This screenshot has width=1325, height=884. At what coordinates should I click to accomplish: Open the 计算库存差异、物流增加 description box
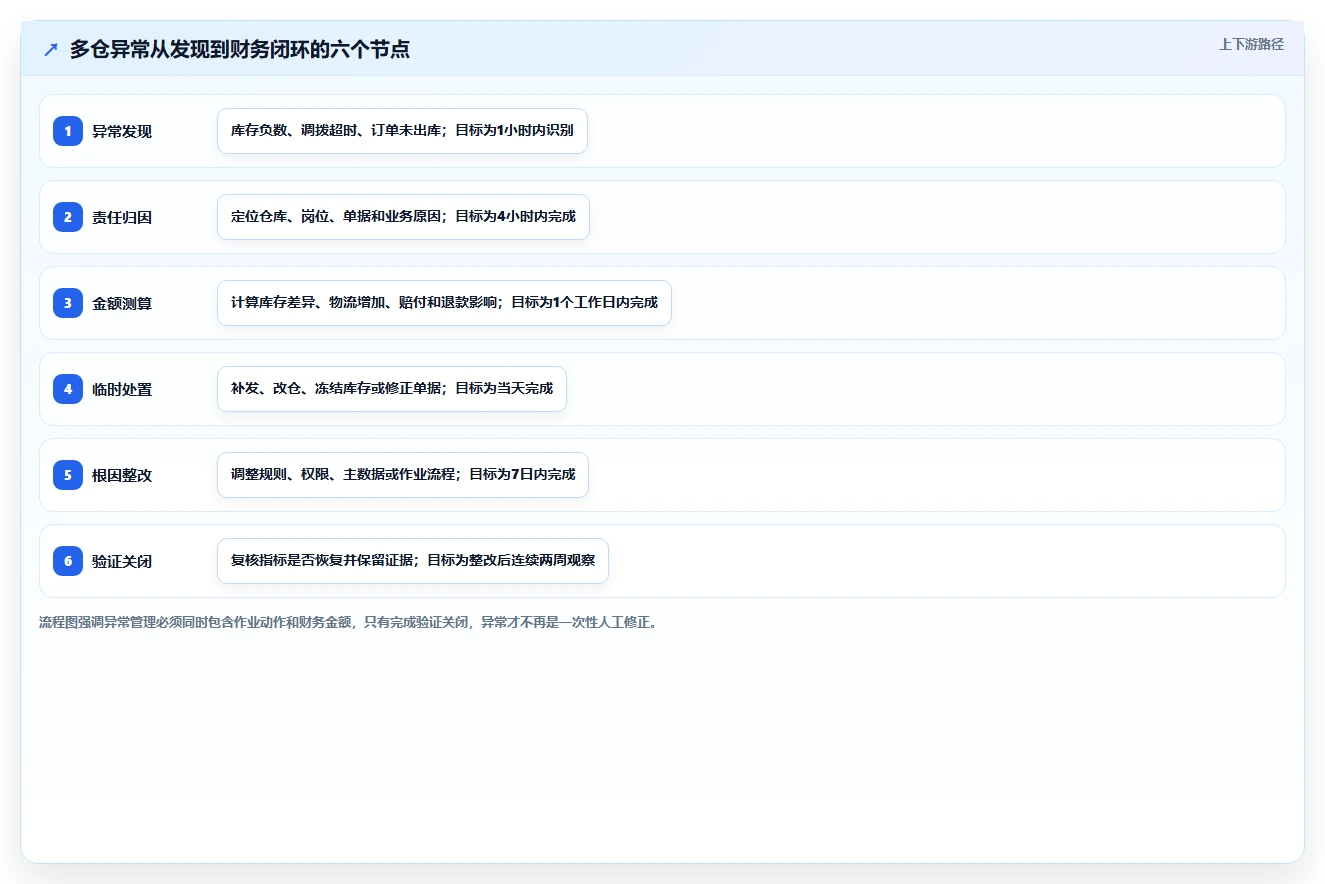[x=444, y=303]
